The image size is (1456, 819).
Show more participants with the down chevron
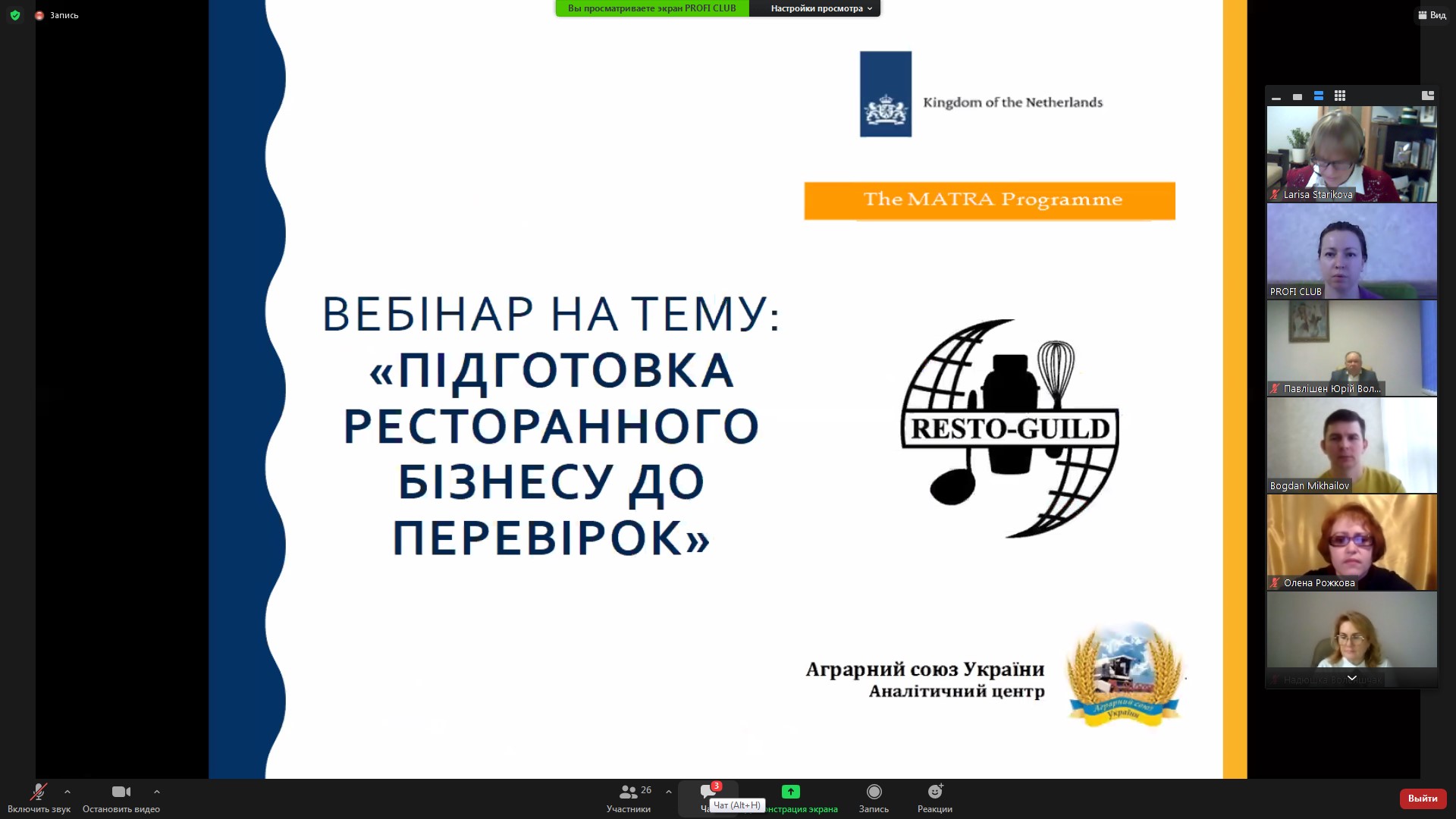(1351, 678)
